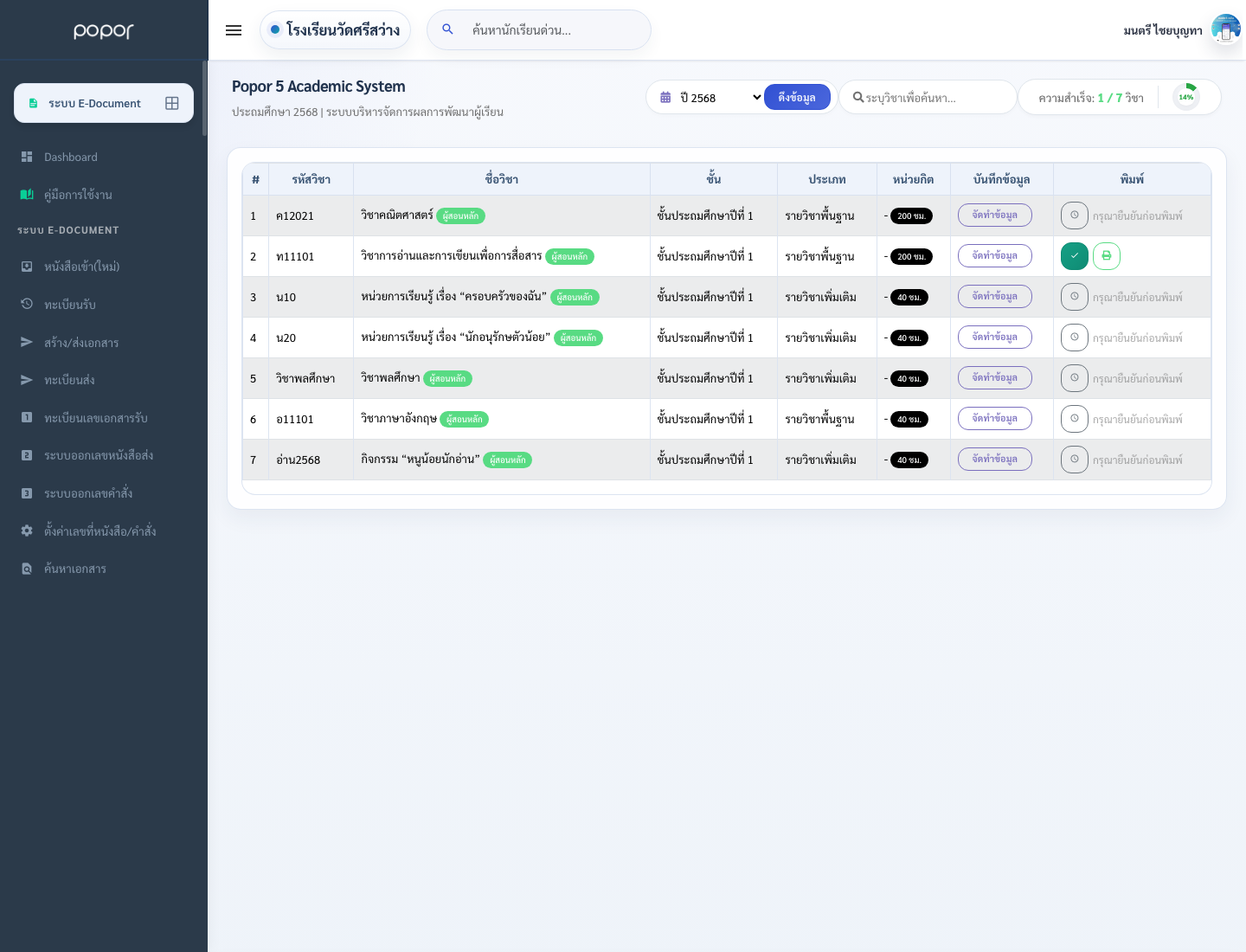Click the clock confirm icon for ค12021
1246x952 pixels.
coord(1075,215)
